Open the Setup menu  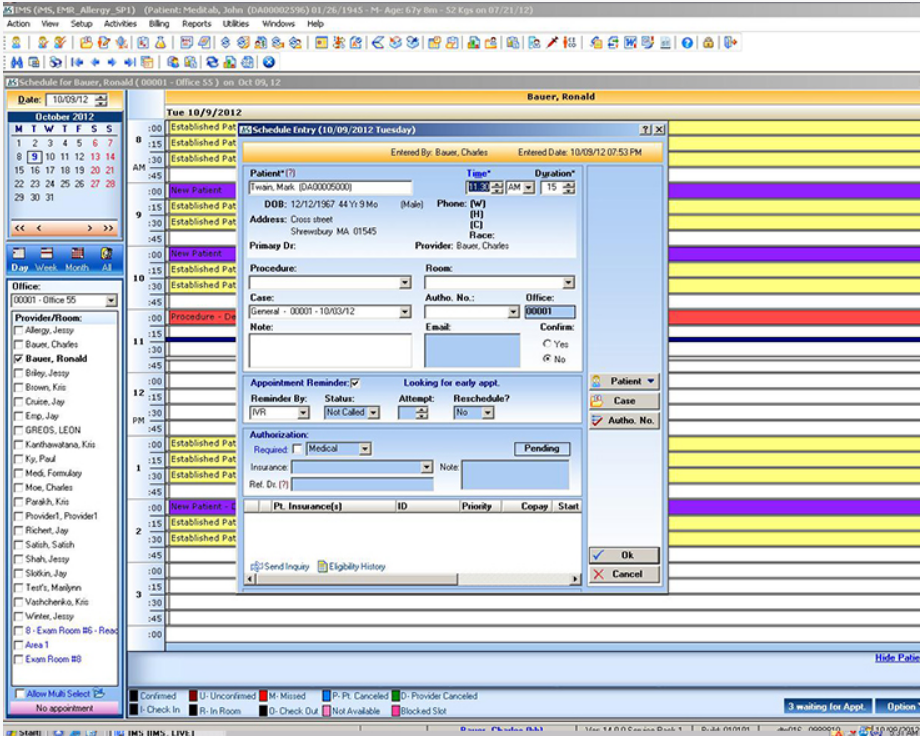pyautogui.click(x=82, y=23)
